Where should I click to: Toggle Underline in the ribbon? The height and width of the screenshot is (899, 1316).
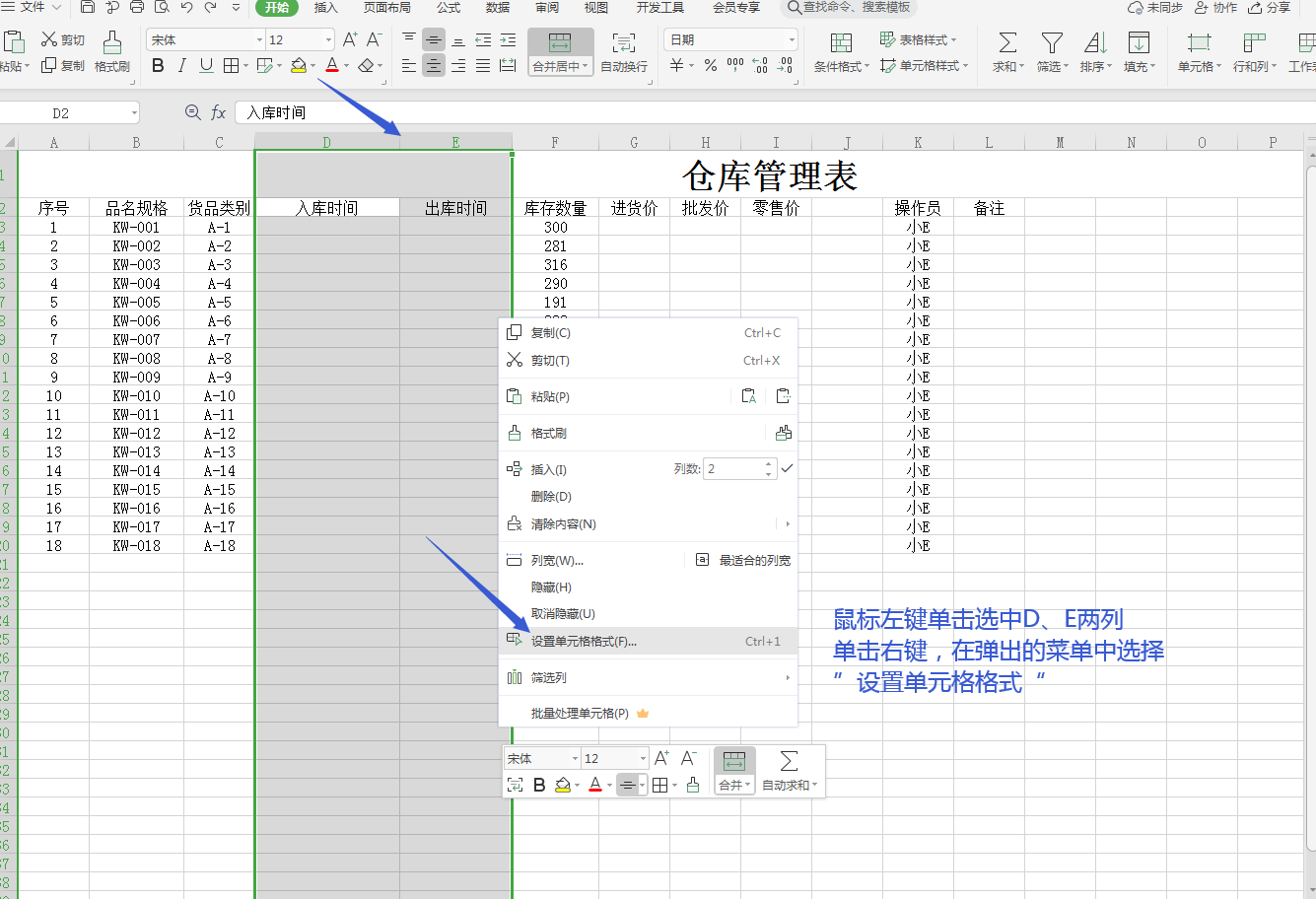point(206,66)
